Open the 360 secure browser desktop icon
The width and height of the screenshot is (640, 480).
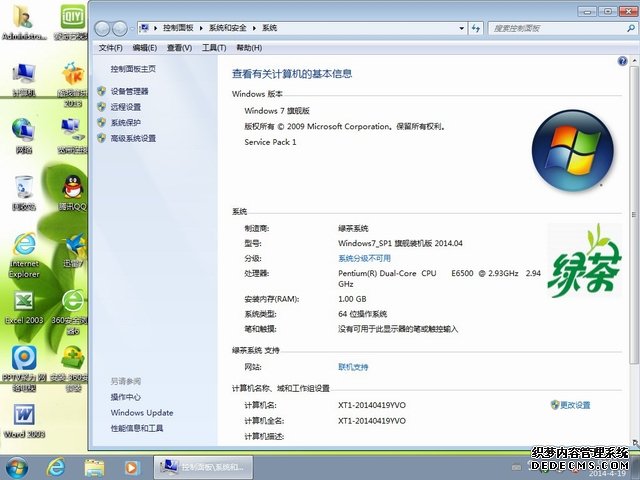coord(72,313)
